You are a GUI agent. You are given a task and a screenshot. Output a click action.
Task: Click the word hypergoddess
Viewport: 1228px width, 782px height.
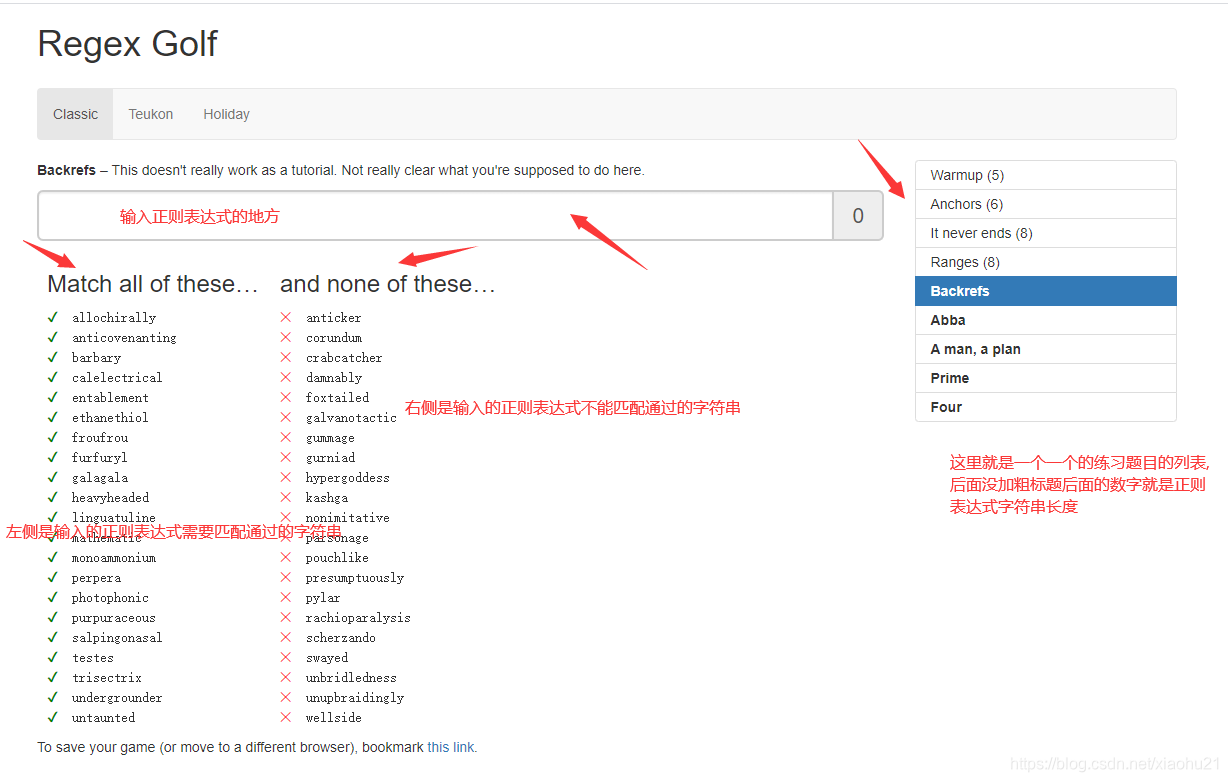point(348,478)
